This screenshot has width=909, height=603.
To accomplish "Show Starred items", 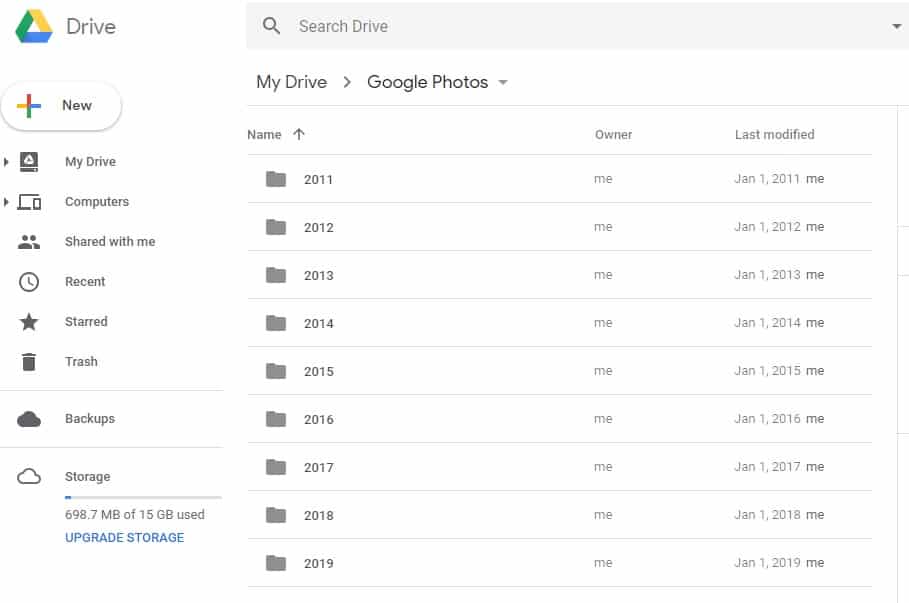I will coord(86,322).
